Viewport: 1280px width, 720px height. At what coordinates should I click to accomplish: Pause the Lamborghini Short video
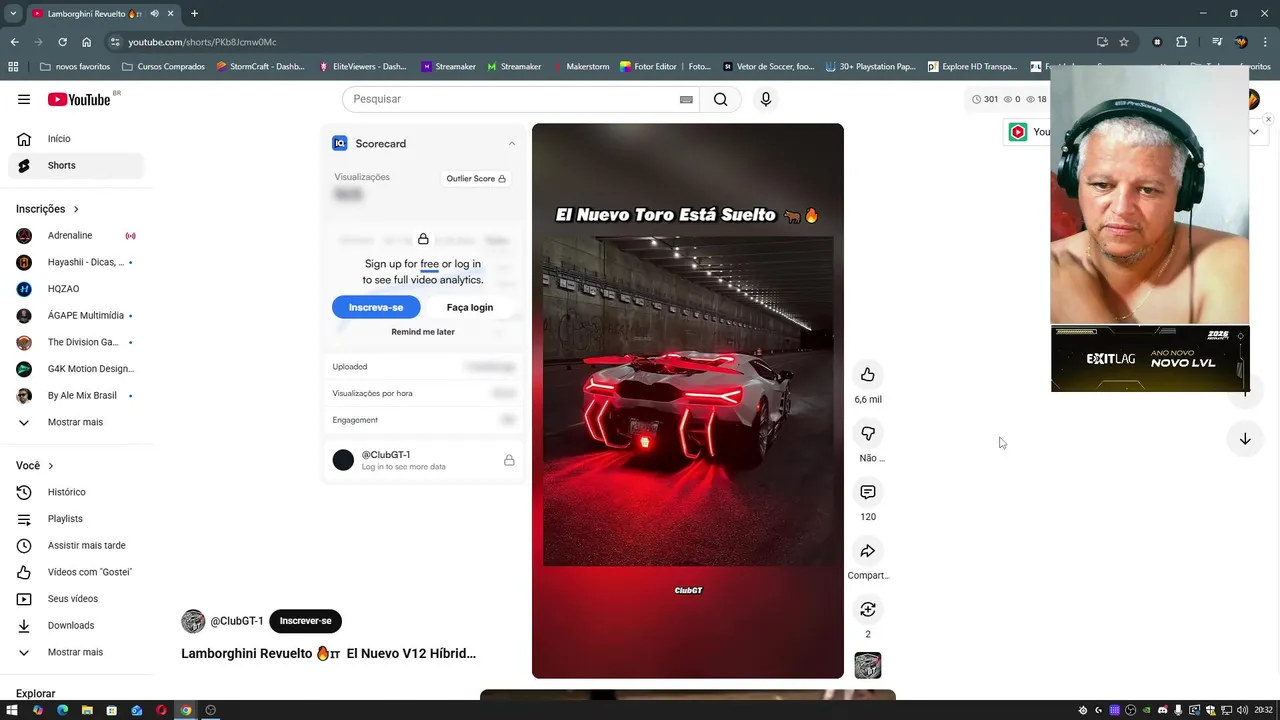(x=688, y=400)
